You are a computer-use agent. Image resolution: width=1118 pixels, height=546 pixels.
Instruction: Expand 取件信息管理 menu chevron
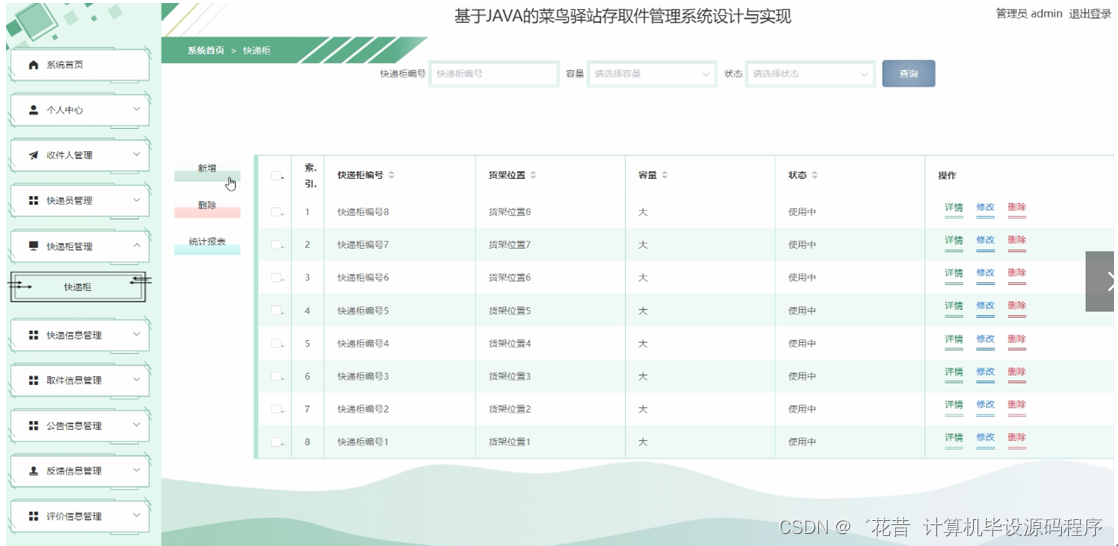(137, 379)
